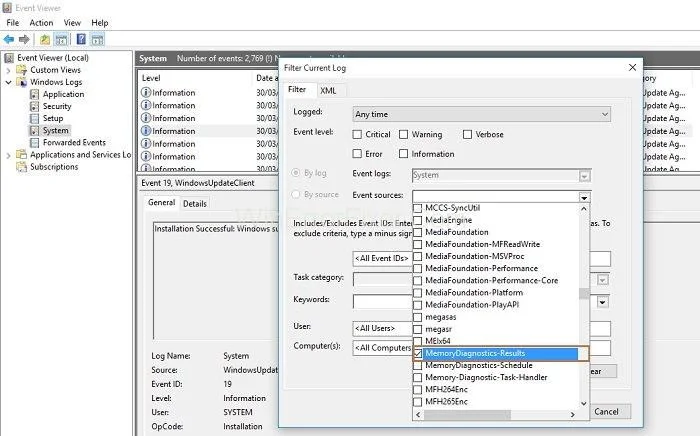Click the Event Viewer app icon in title bar
Image resolution: width=700 pixels, height=436 pixels.
[x=7, y=8]
